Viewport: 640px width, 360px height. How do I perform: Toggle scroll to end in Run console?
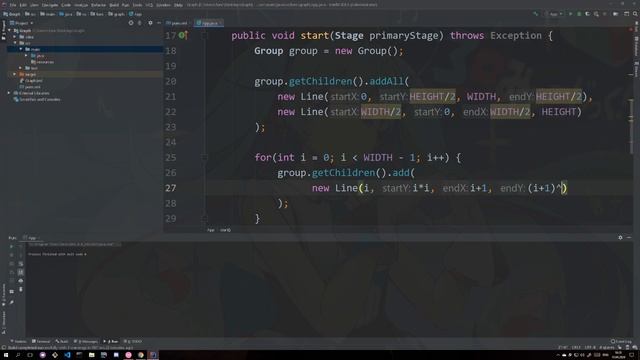[21, 272]
